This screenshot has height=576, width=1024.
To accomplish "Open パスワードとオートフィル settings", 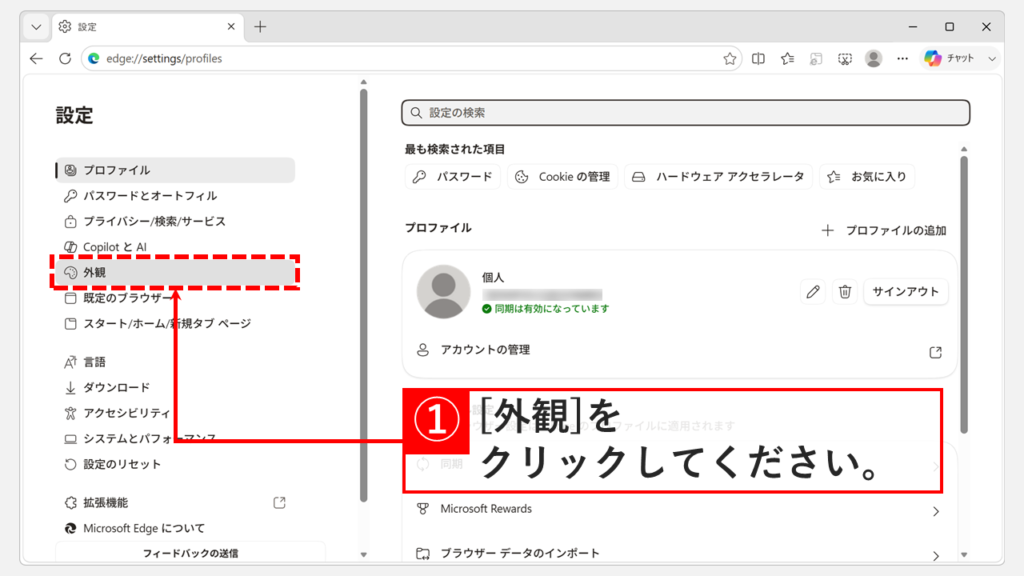I will tap(175, 195).
